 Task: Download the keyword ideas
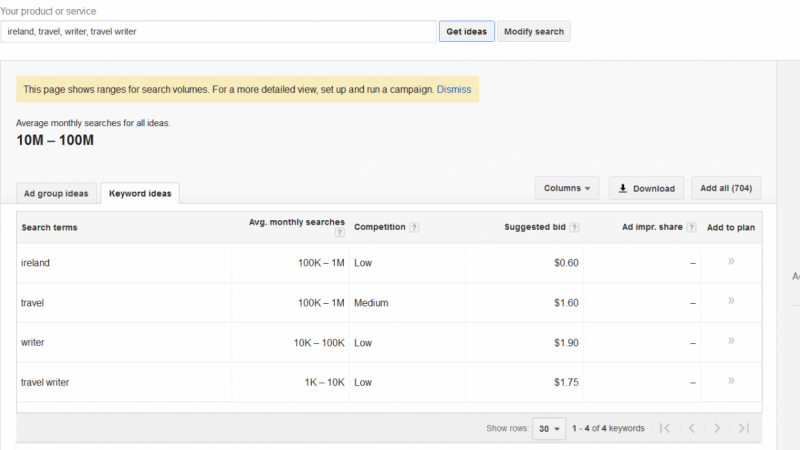click(646, 188)
